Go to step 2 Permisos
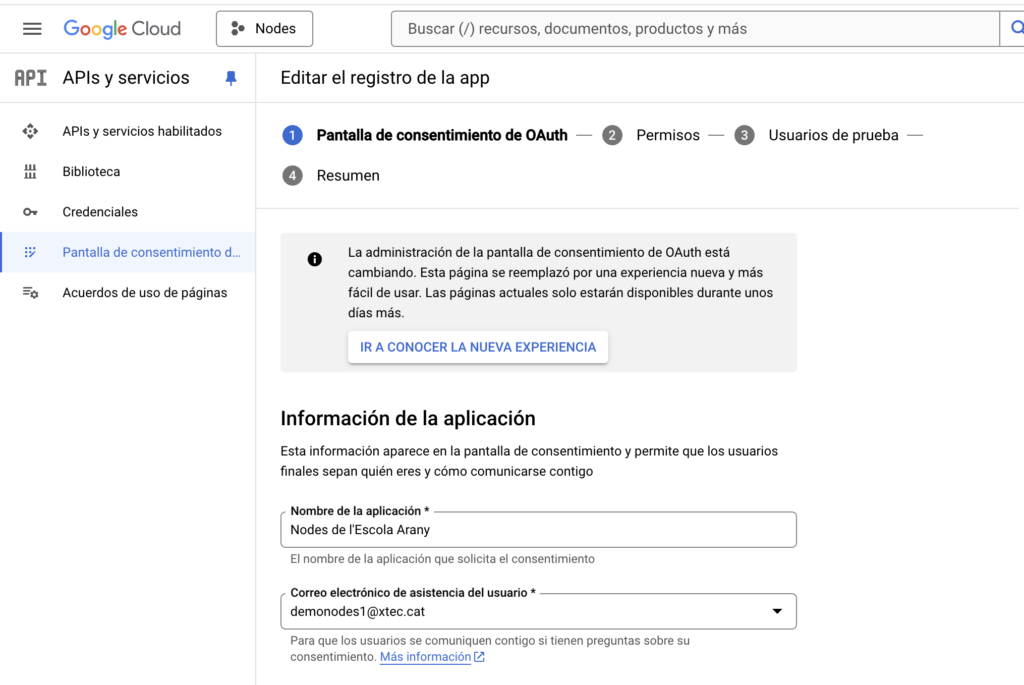Screen dimensions: 1024x685 pyautogui.click(x=667, y=135)
